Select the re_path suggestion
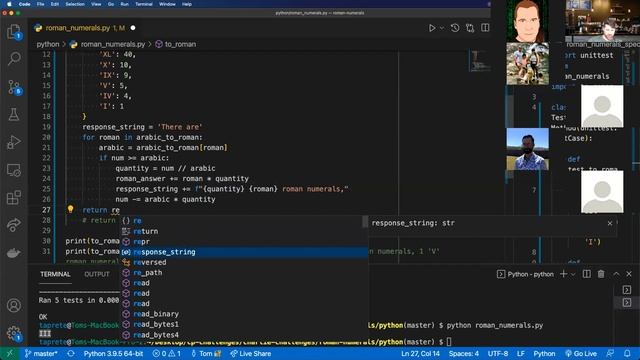 tap(244, 273)
